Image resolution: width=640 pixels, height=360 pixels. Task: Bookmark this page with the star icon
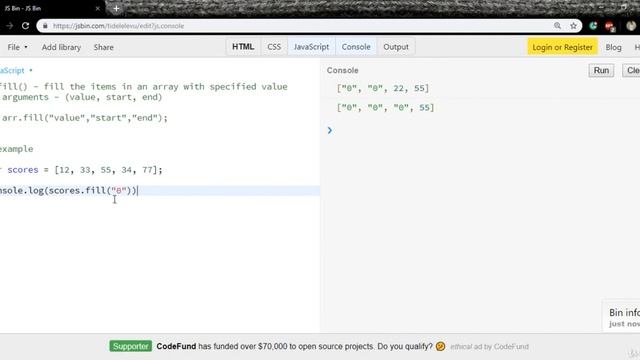tap(573, 26)
